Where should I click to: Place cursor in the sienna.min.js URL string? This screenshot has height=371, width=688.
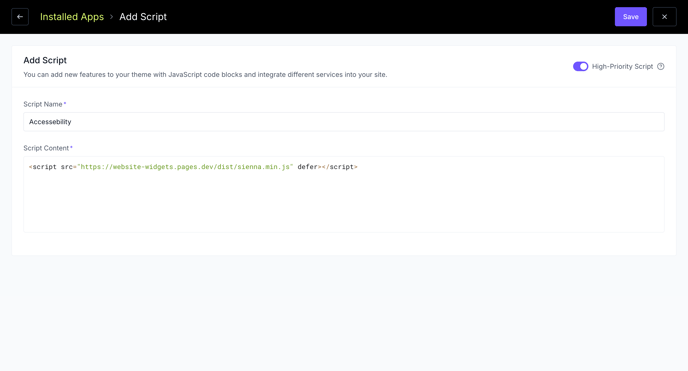185,167
